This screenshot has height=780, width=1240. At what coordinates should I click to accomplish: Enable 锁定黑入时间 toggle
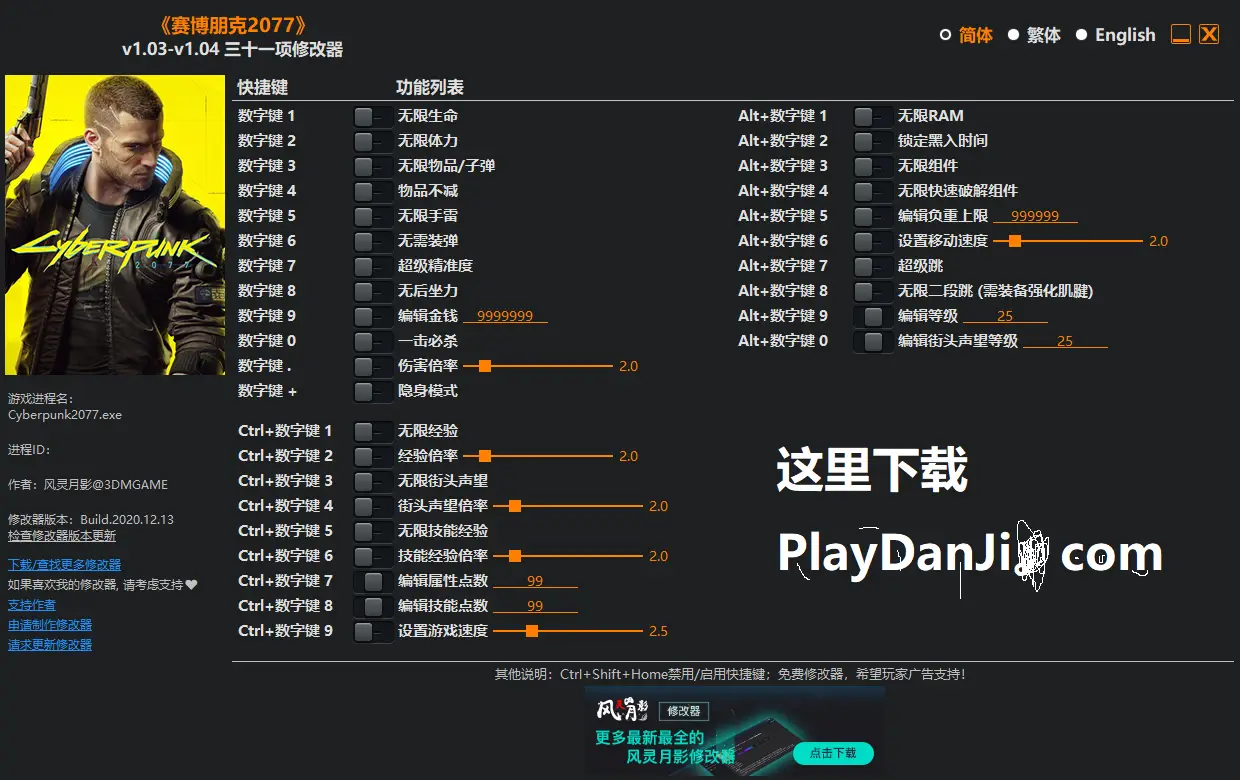tap(872, 140)
